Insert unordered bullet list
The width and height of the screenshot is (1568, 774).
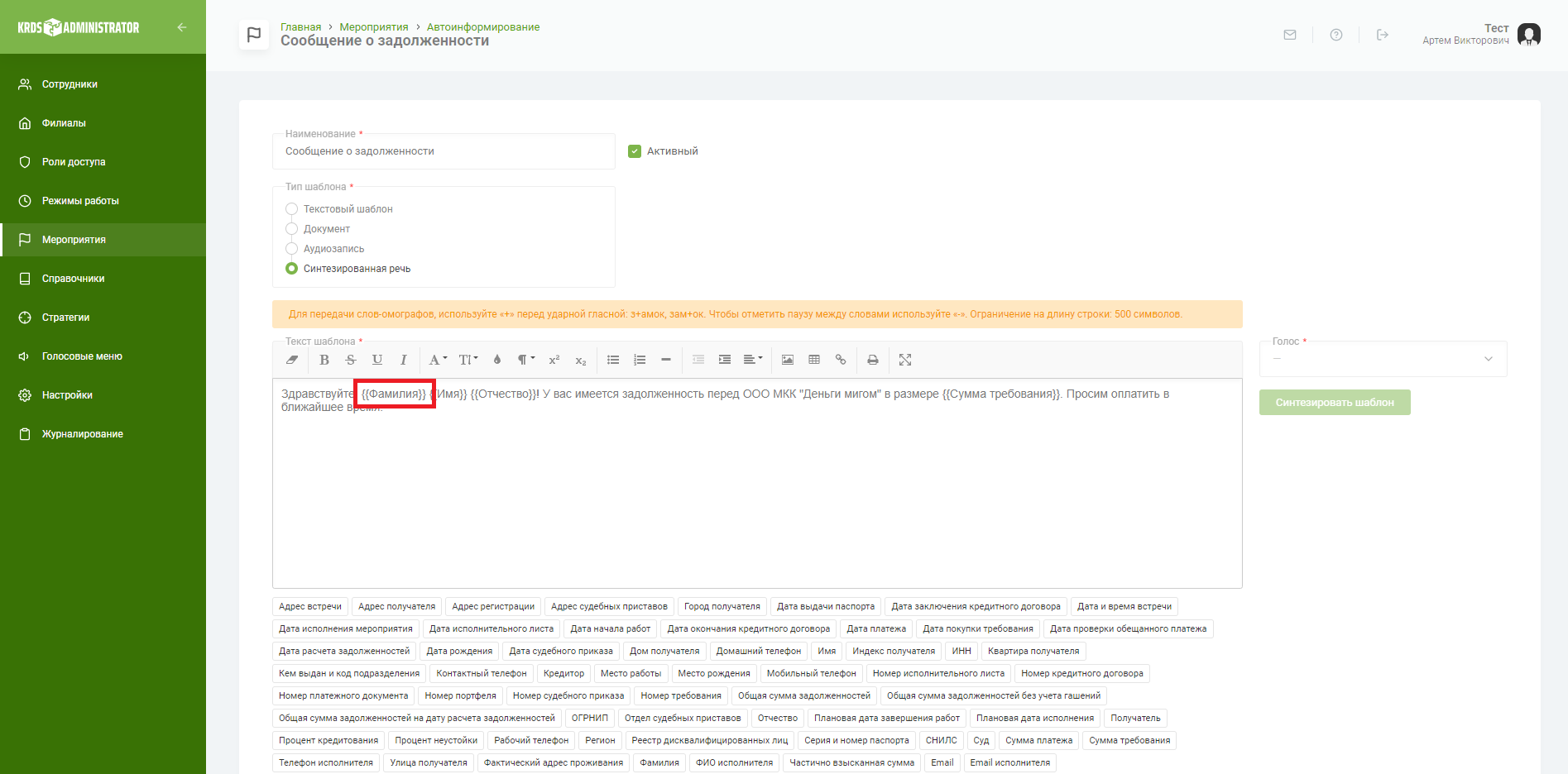(x=613, y=360)
